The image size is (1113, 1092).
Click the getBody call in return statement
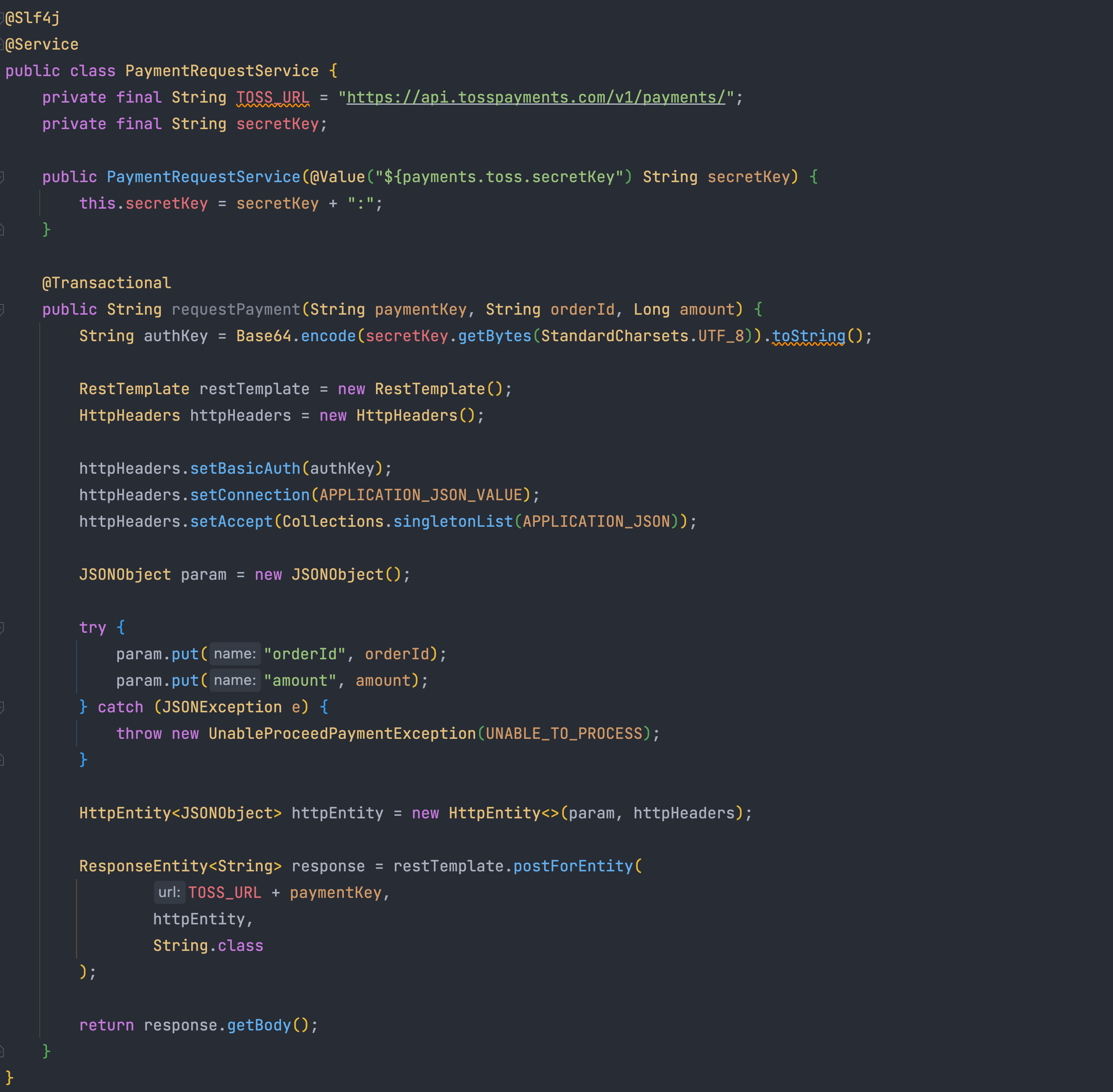tap(259, 1025)
